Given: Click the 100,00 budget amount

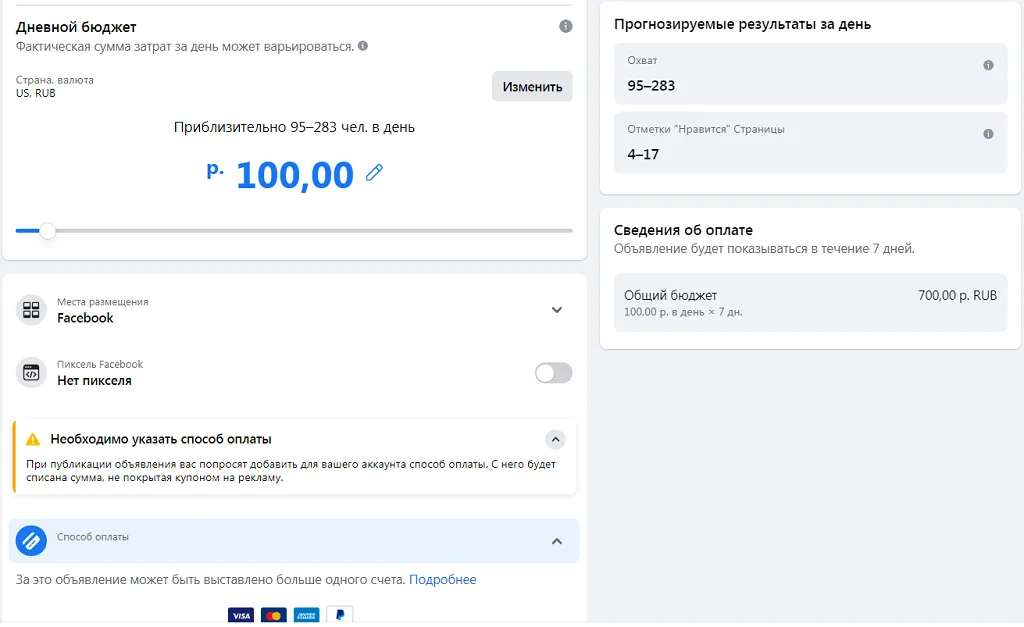Looking at the screenshot, I should [x=294, y=176].
